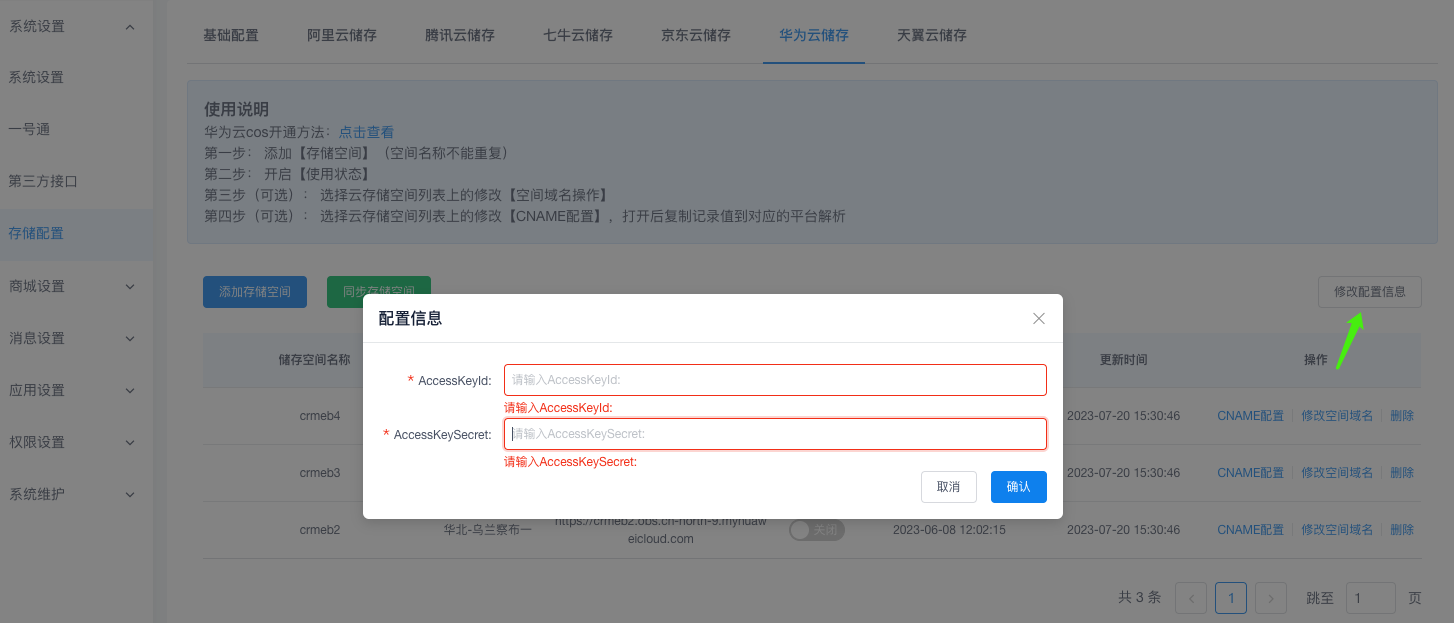Click 删除 for the crmeb4 row
This screenshot has width=1454, height=623.
(1402, 416)
